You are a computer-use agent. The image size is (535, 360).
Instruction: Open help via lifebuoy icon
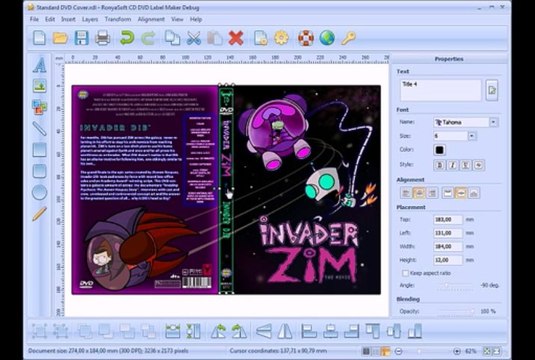point(306,38)
